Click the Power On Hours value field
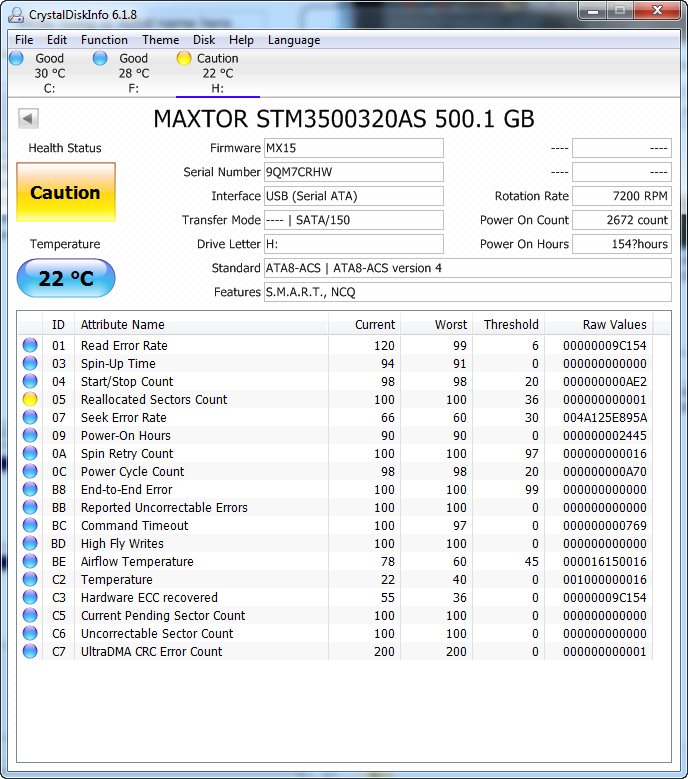 click(622, 244)
